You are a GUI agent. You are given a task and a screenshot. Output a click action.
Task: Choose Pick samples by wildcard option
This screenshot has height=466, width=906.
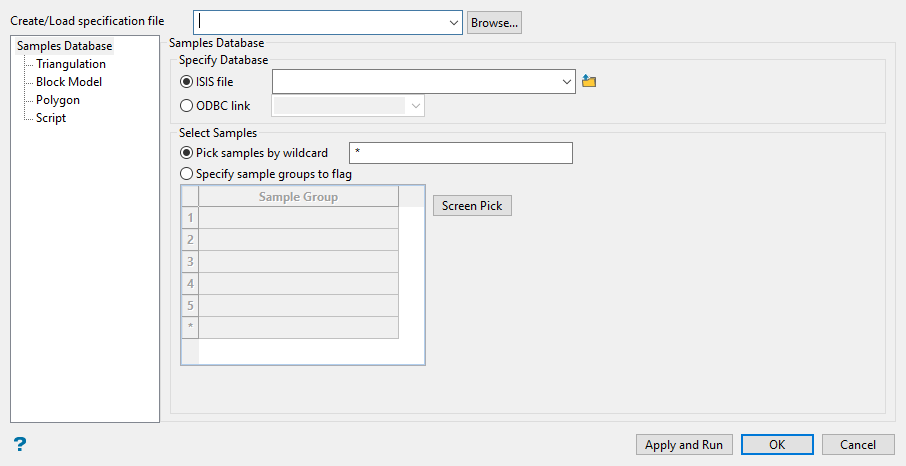186,153
